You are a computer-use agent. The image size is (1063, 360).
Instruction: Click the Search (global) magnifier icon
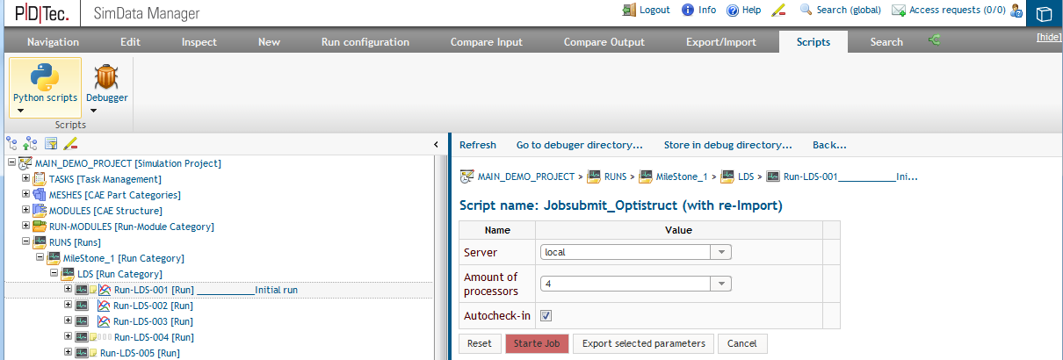point(806,9)
